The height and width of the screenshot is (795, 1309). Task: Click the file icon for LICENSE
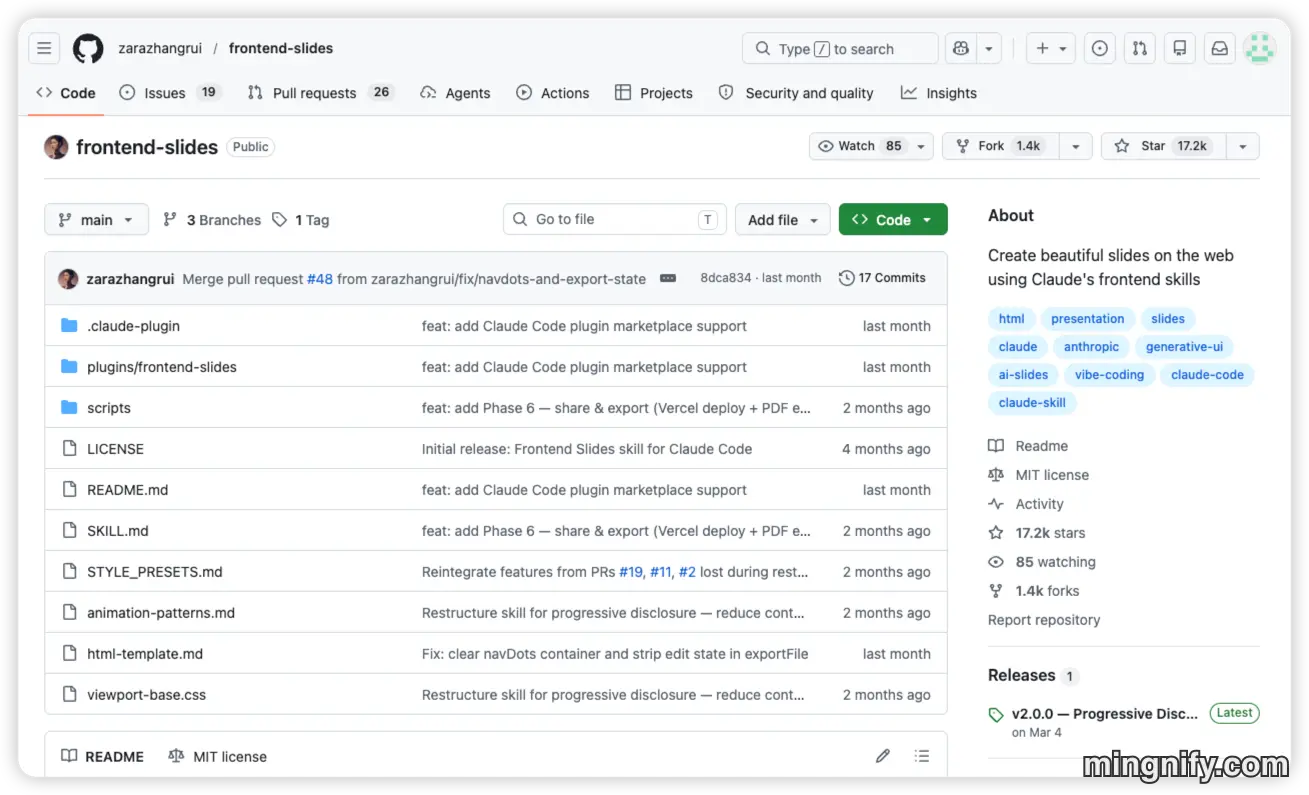[69, 449]
